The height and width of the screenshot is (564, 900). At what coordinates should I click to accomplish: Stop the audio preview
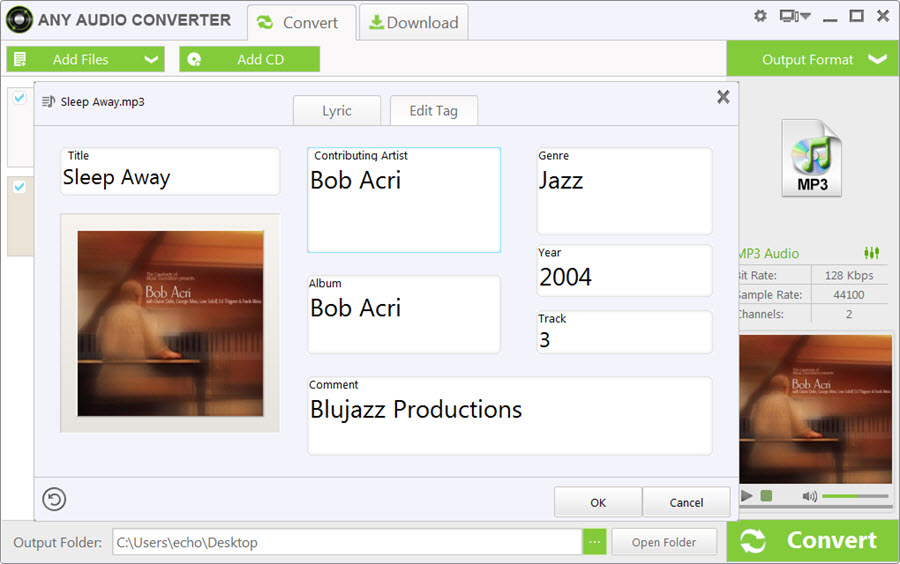click(766, 496)
